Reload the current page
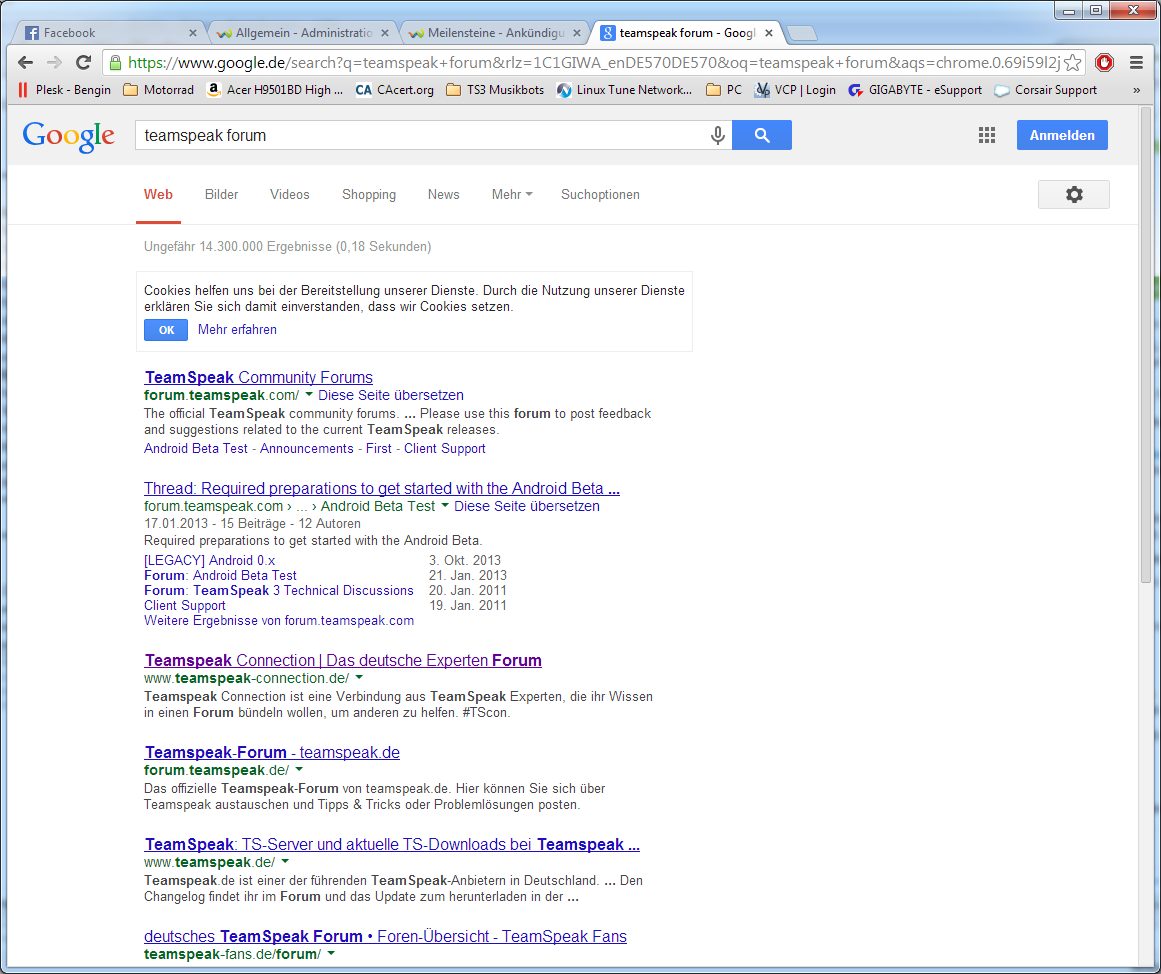 84,62
